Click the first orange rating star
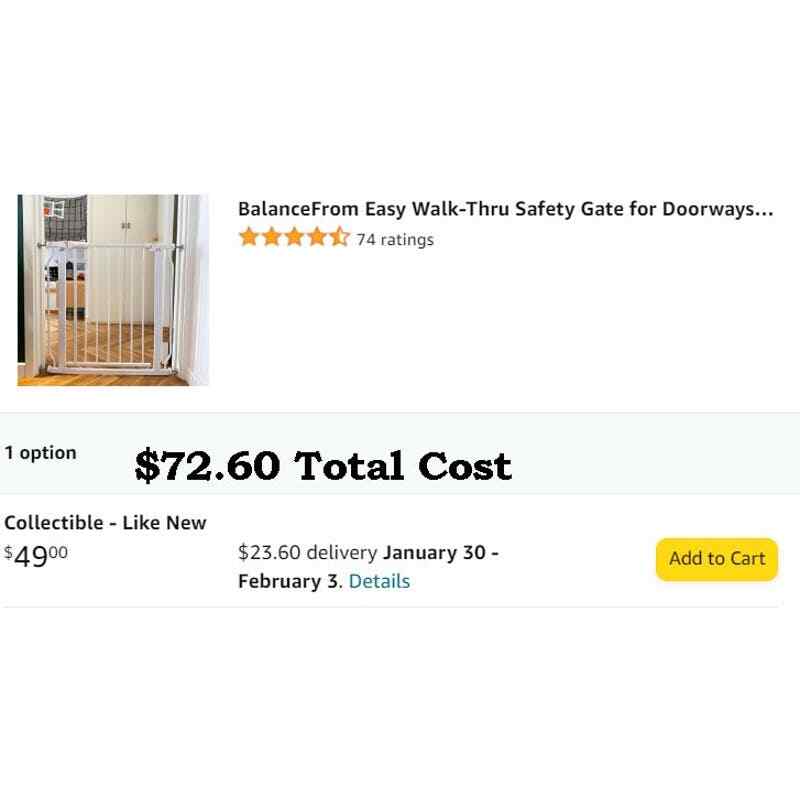Screen dimensions: 800x800 (x=249, y=238)
